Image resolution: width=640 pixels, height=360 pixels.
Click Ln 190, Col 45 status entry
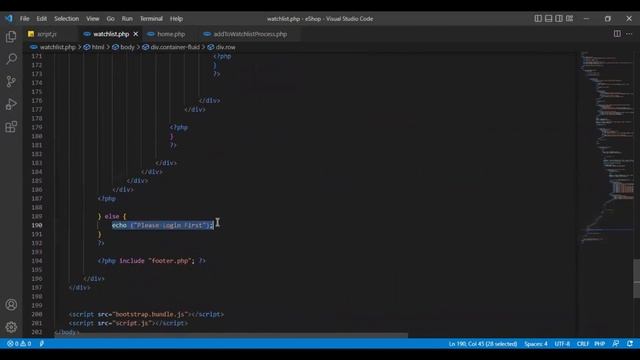(483, 344)
